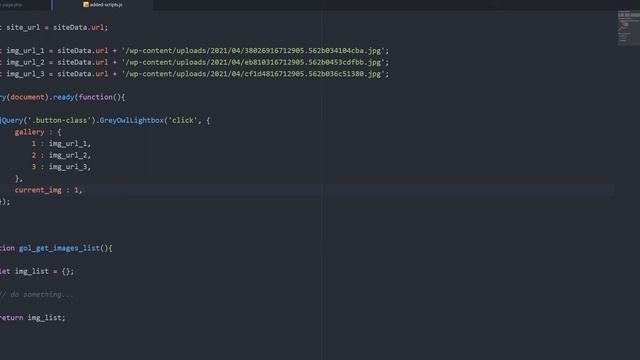640x360 pixels.
Task: Click the path string ending in 562b036c51380.jpg
Action: pos(253,74)
